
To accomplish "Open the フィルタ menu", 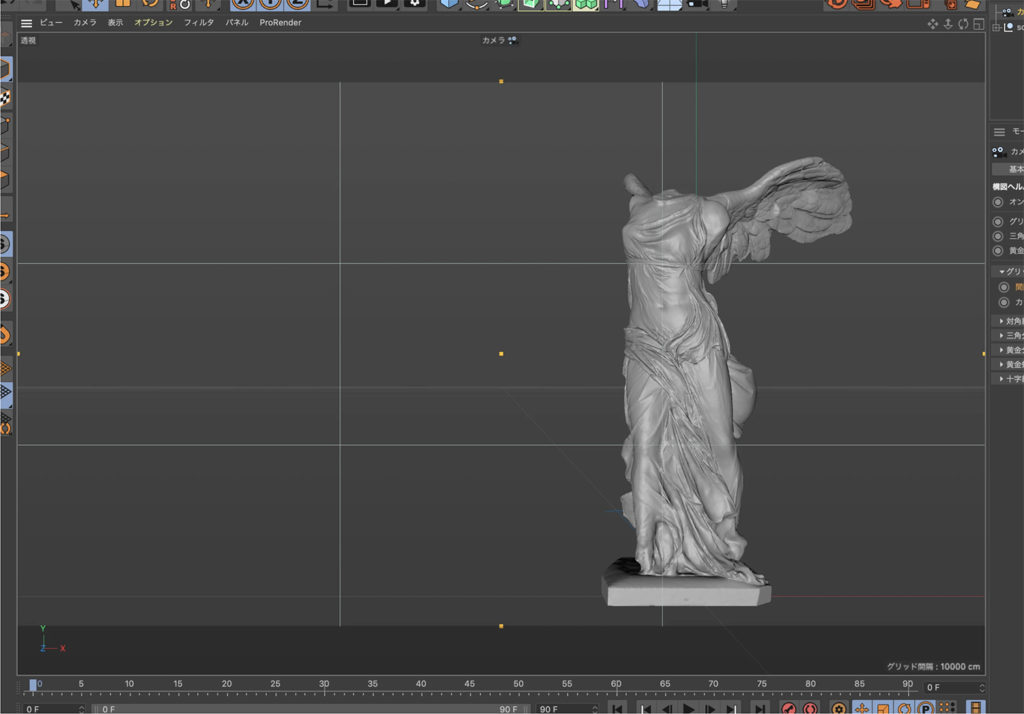I will point(199,23).
